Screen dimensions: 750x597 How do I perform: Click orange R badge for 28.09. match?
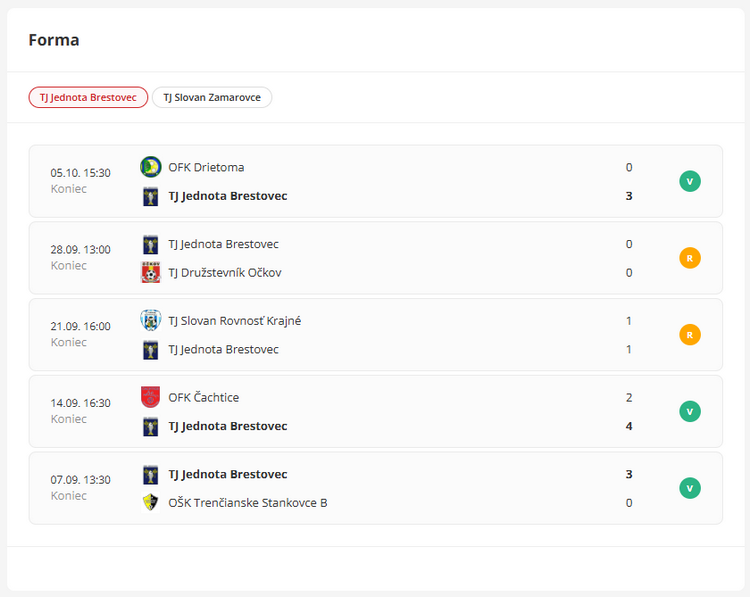[x=690, y=258]
